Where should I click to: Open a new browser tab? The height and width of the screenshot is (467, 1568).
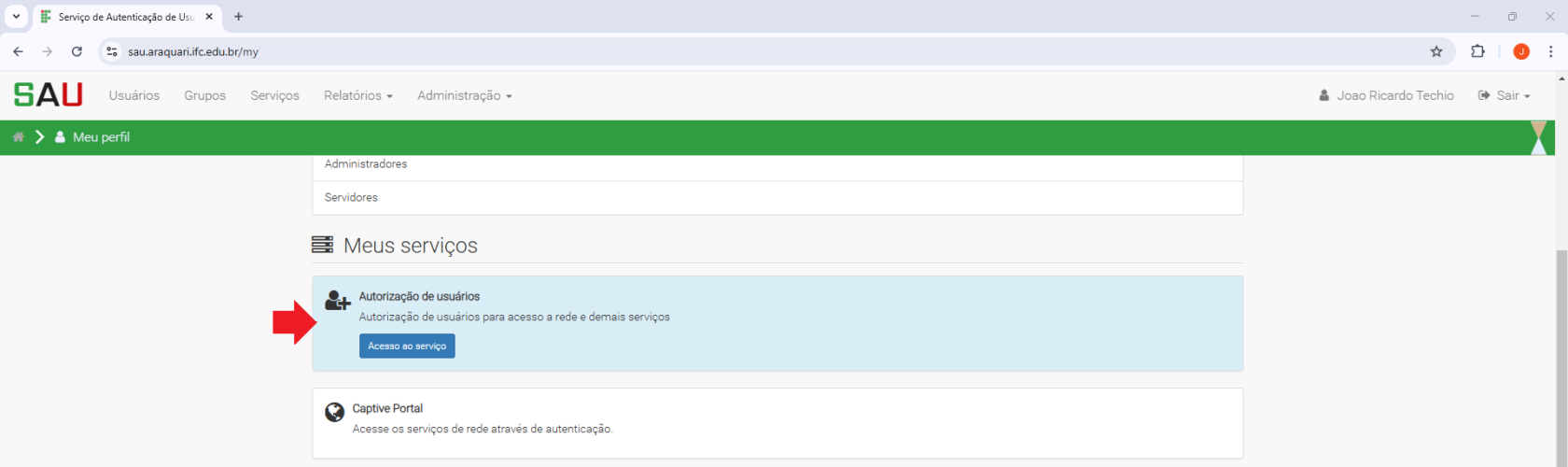pos(239,17)
